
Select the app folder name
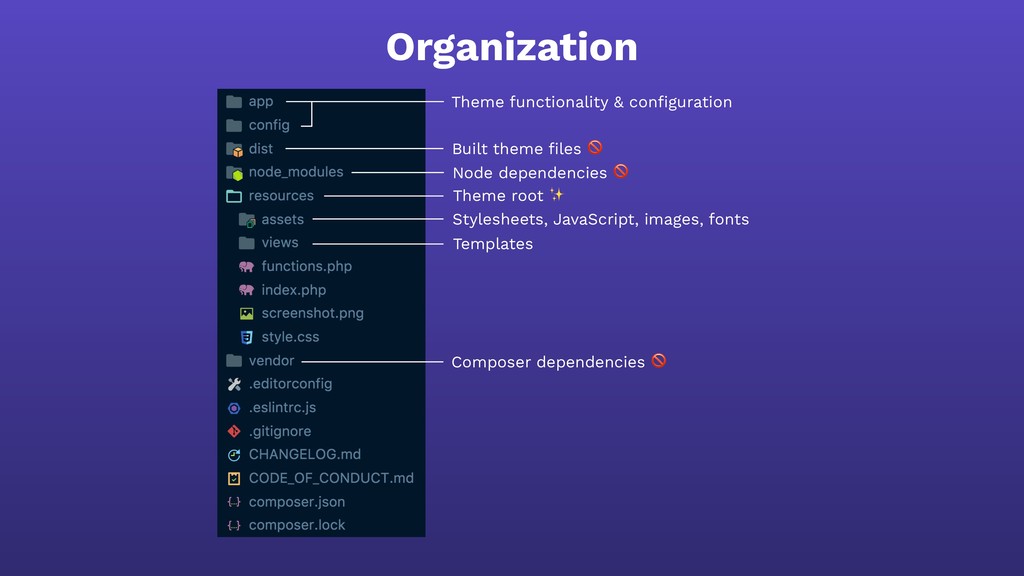tap(261, 102)
